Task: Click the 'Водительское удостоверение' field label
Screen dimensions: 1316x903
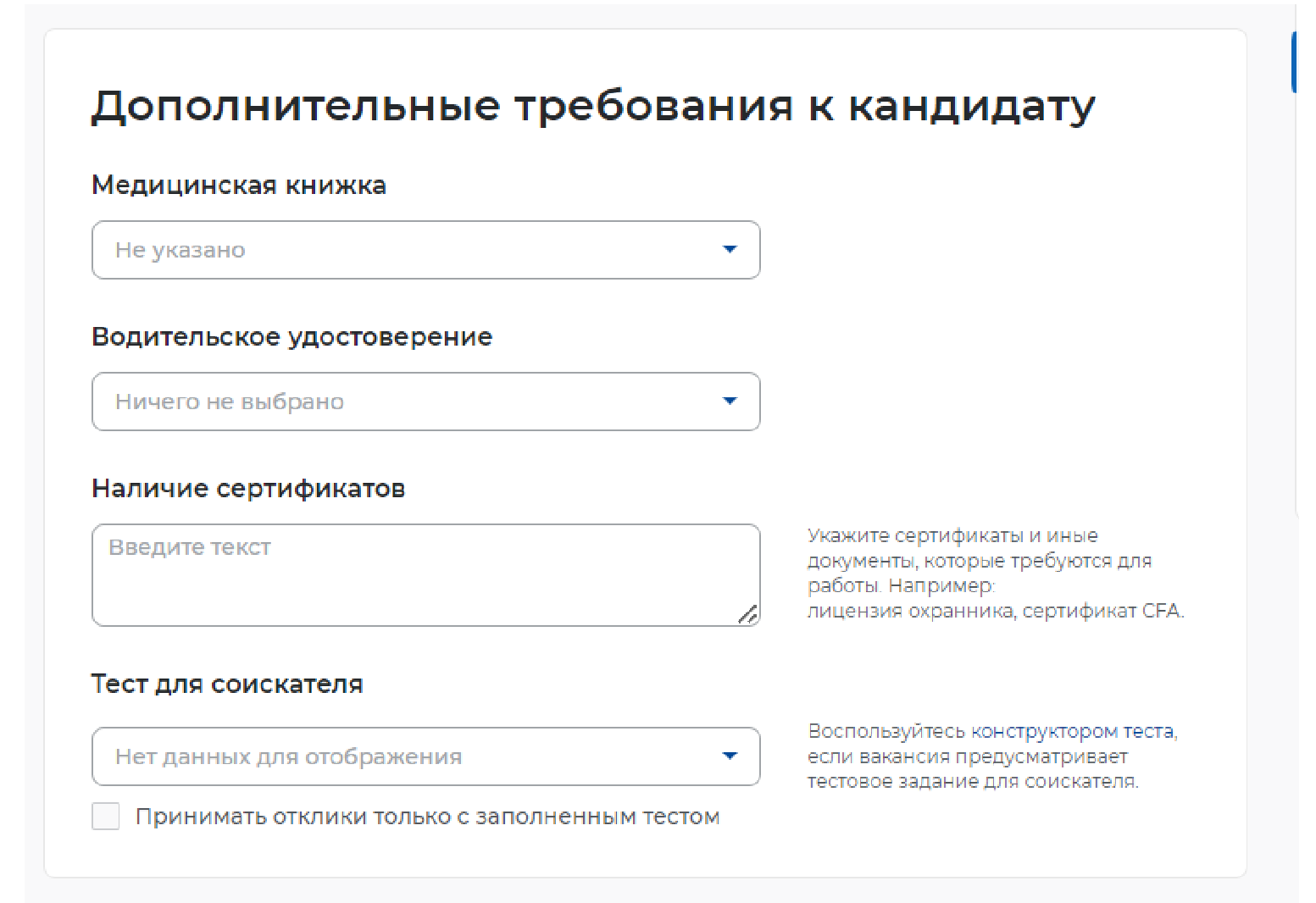Action: click(292, 336)
